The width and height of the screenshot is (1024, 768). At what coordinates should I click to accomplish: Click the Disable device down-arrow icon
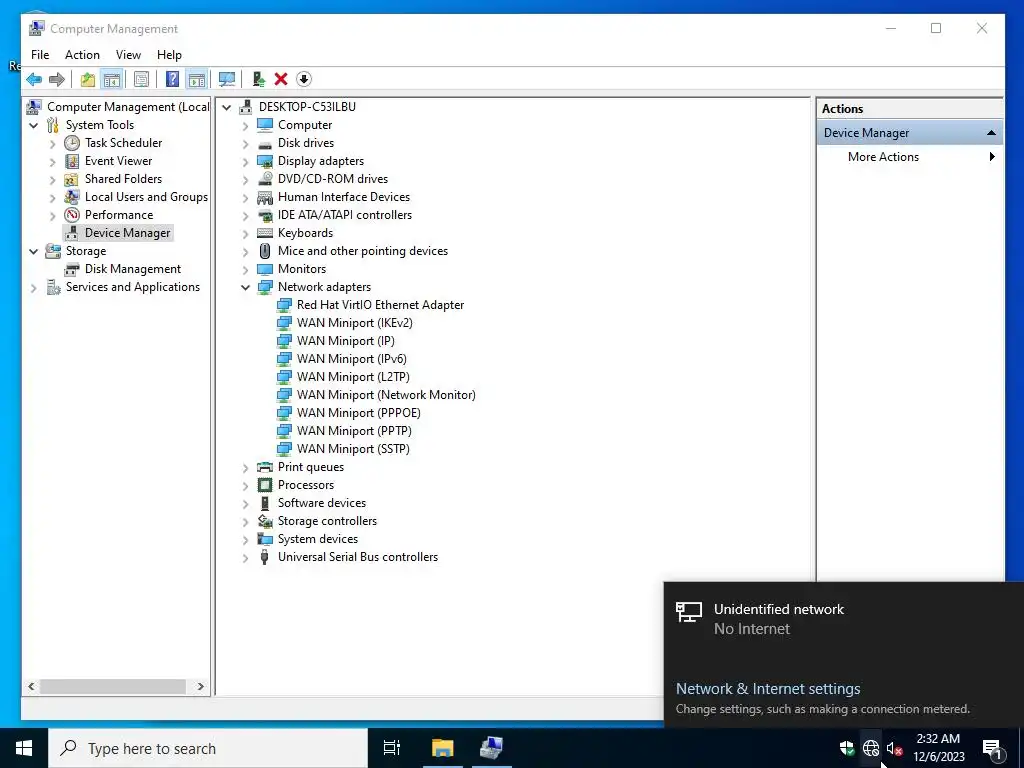pos(304,80)
